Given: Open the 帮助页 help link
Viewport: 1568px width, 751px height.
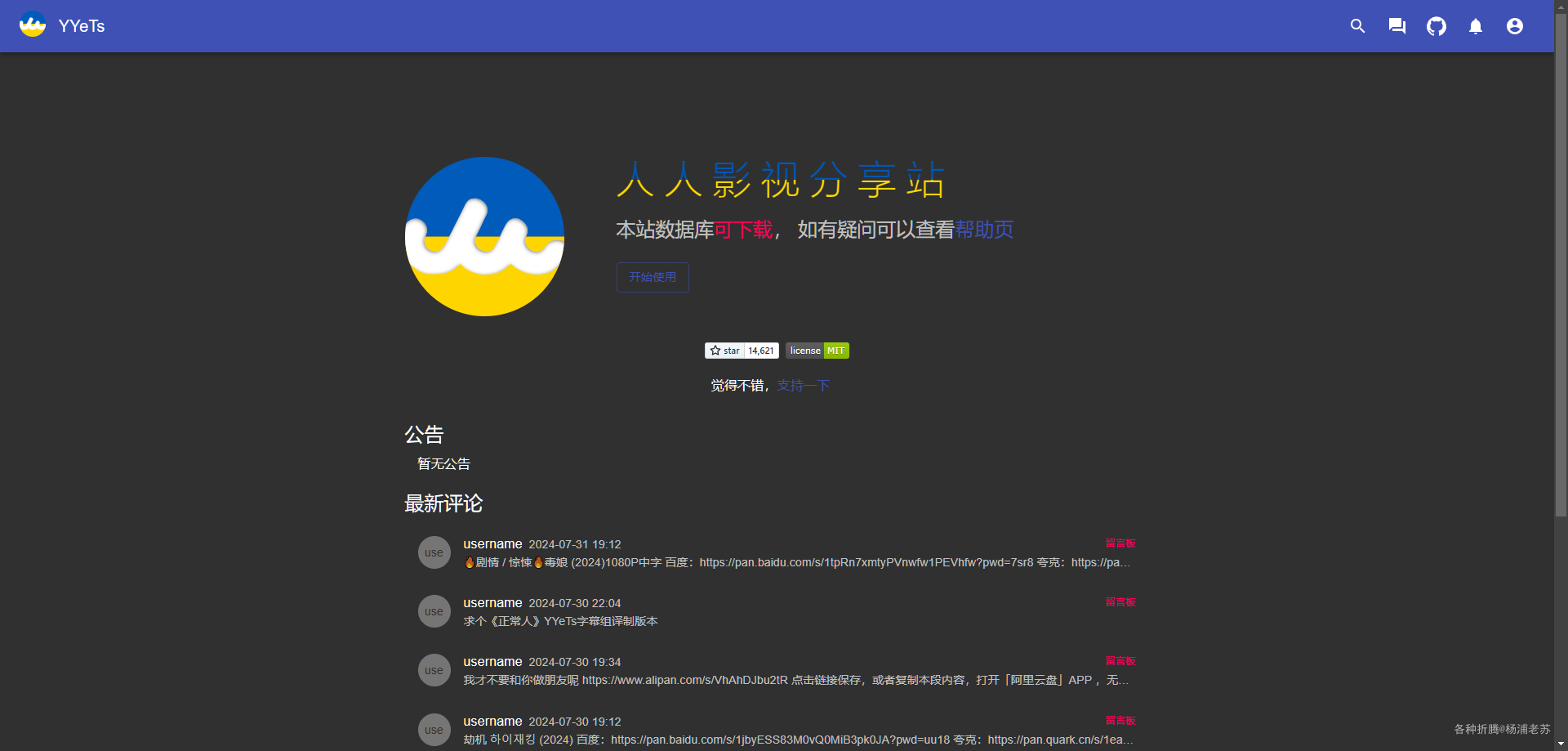Looking at the screenshot, I should pos(984,230).
